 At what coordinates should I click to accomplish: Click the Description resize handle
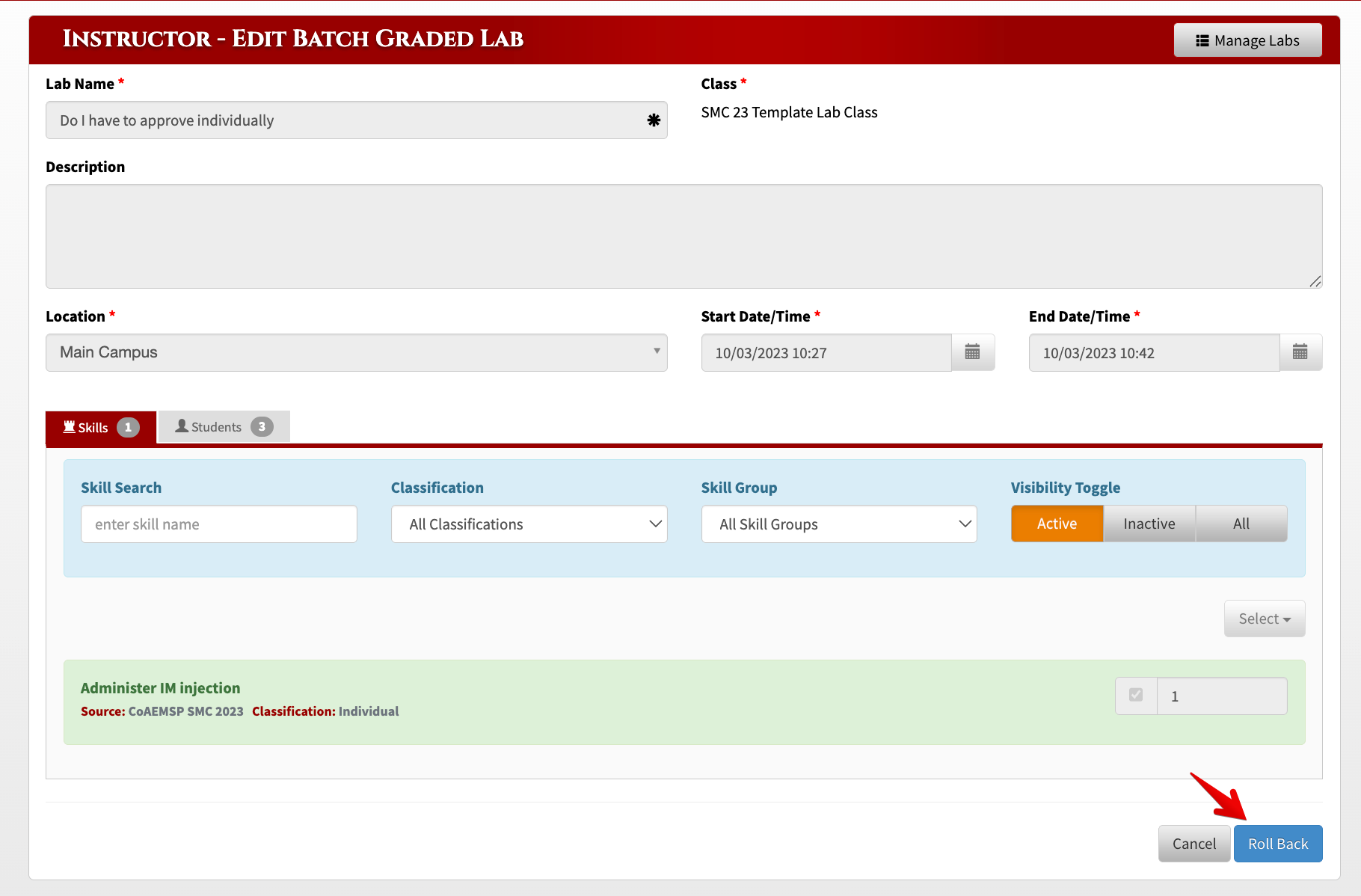coord(1315,281)
